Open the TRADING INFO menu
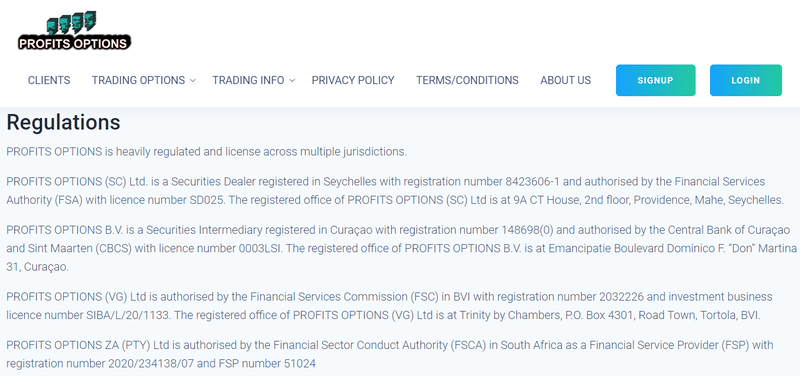 pyautogui.click(x=248, y=80)
